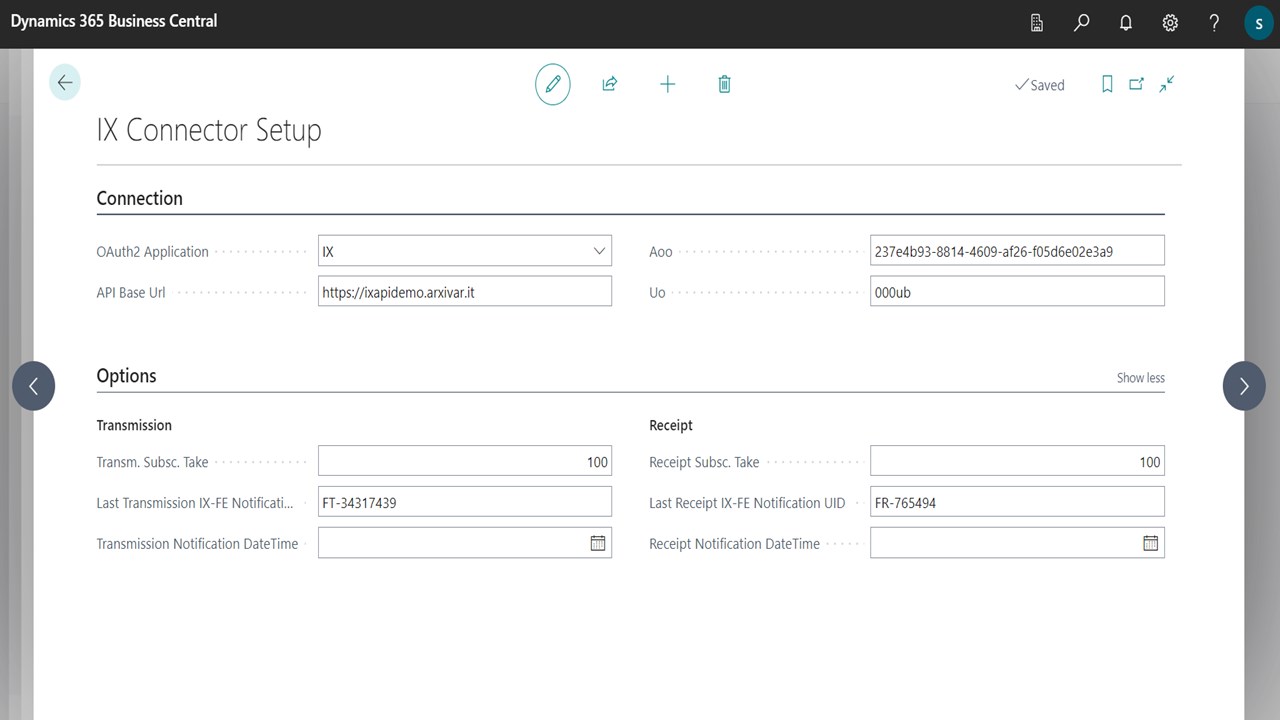Image resolution: width=1280 pixels, height=720 pixels.
Task: Open the notifications bell
Action: click(x=1126, y=23)
